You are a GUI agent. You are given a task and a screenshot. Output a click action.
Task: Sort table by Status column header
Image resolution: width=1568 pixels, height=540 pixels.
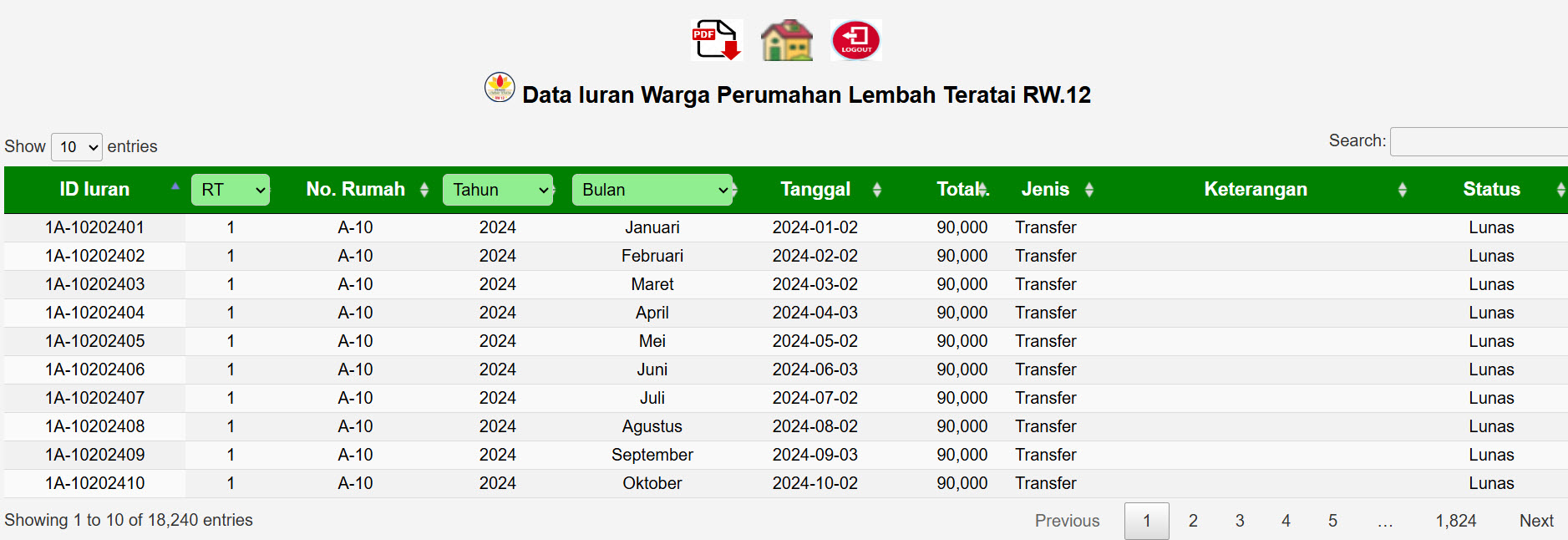point(1491,190)
